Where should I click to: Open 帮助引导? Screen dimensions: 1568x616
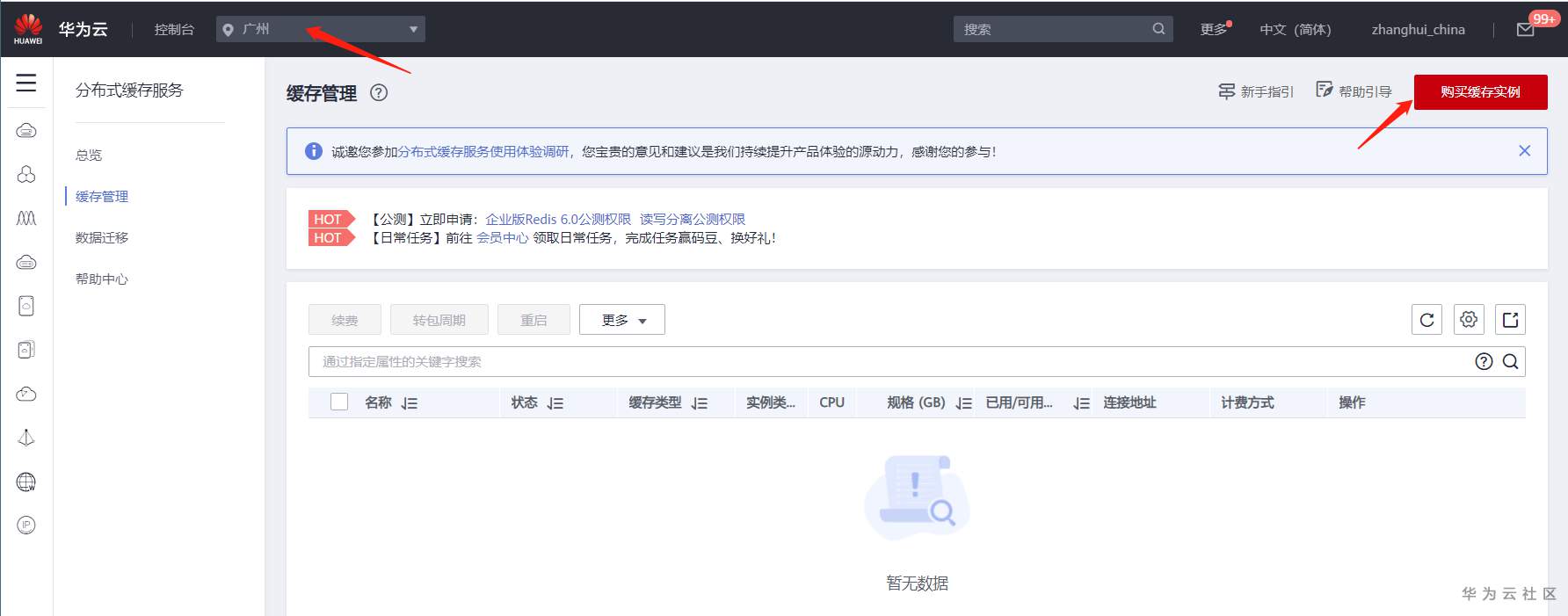(x=1354, y=91)
